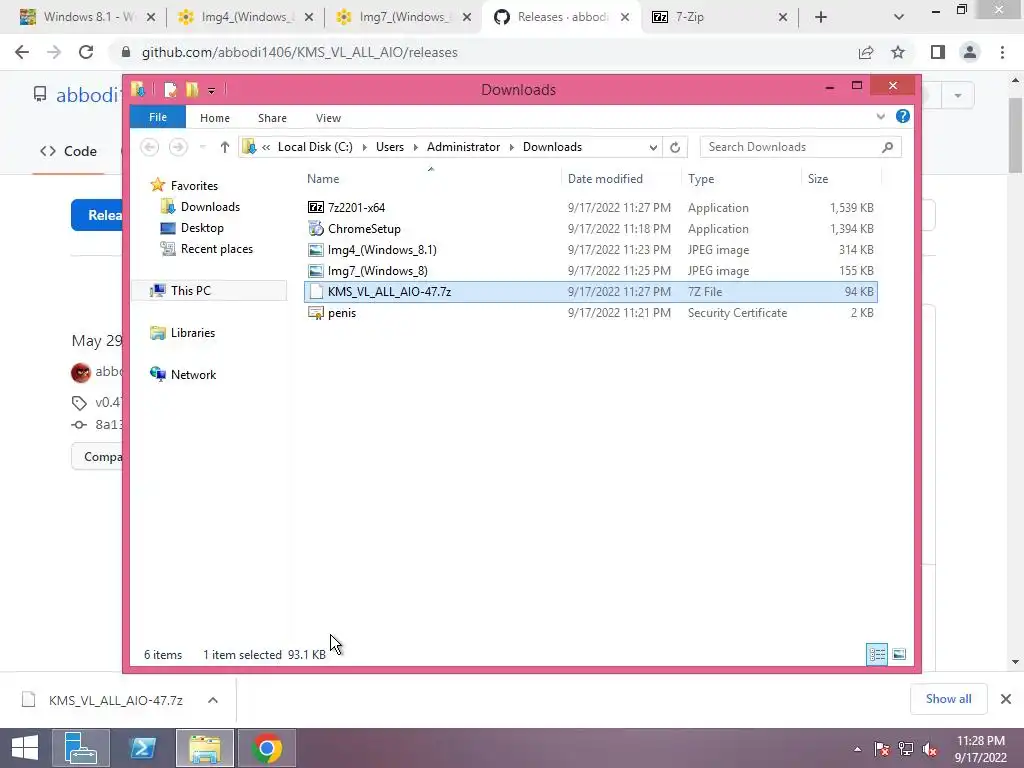Refresh the Downloads folder view
Screen dimensions: 1024x768
(x=675, y=147)
